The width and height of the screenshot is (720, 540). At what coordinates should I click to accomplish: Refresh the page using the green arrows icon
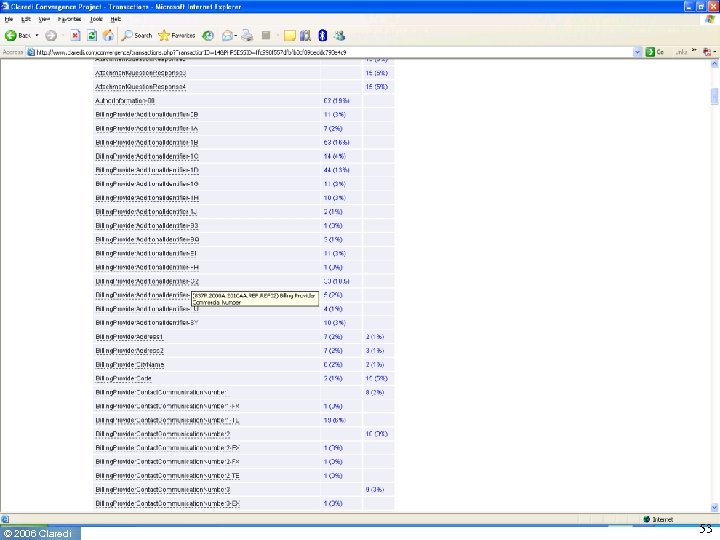[x=92, y=35]
